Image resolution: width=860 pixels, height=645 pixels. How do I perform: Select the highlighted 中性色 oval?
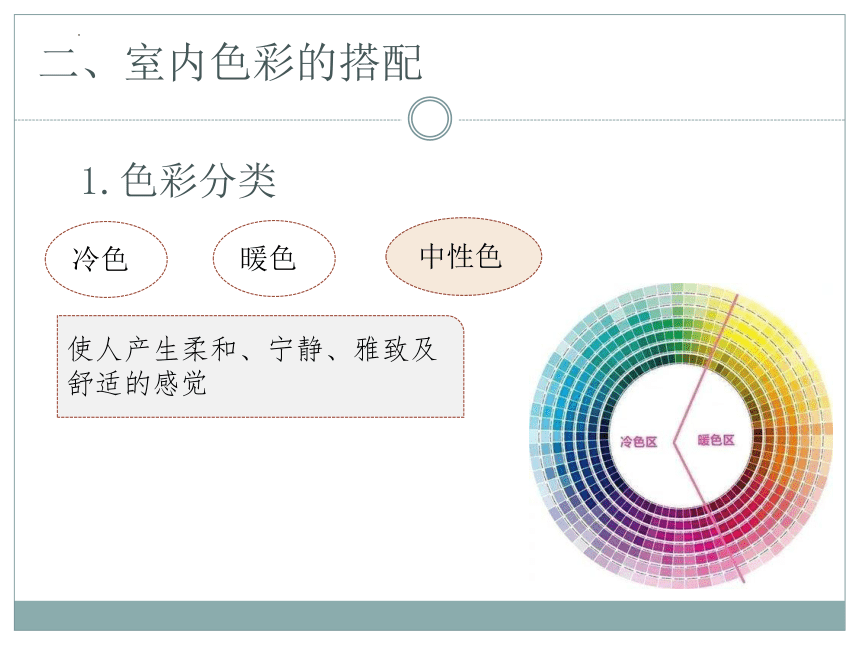(463, 256)
